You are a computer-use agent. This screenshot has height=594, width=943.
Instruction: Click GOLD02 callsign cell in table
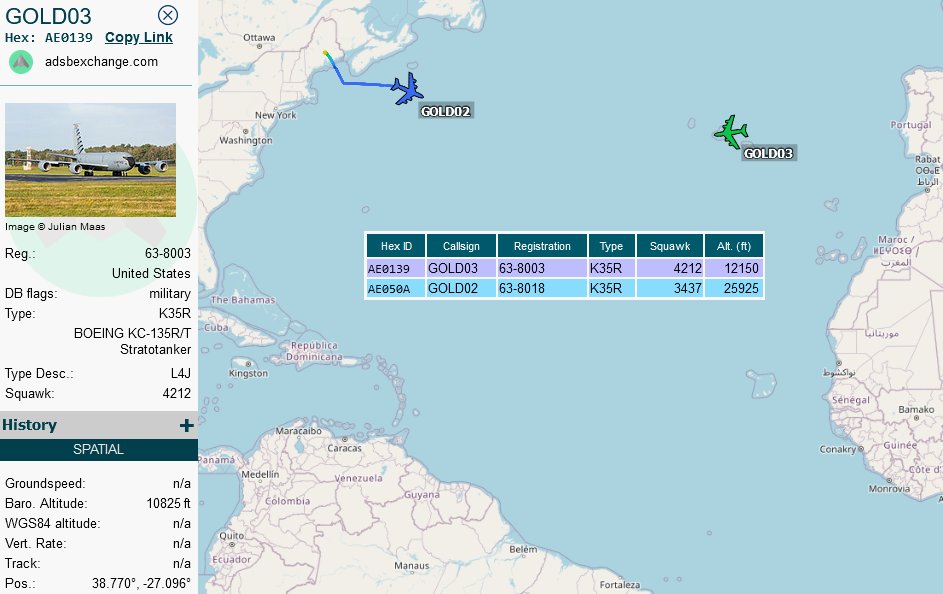(461, 289)
